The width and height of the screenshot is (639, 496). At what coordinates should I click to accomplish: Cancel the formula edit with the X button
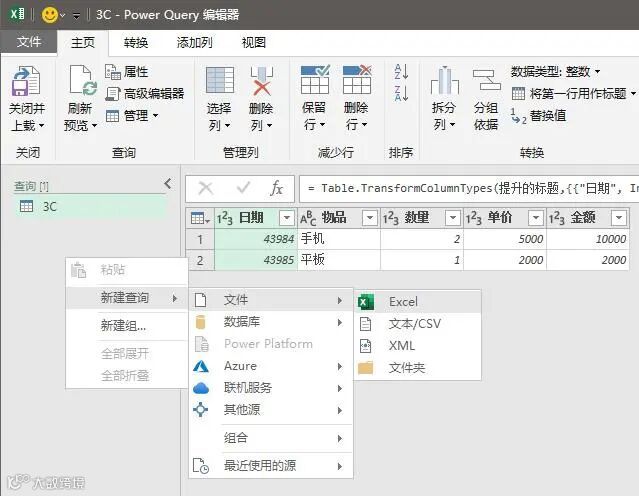point(206,188)
